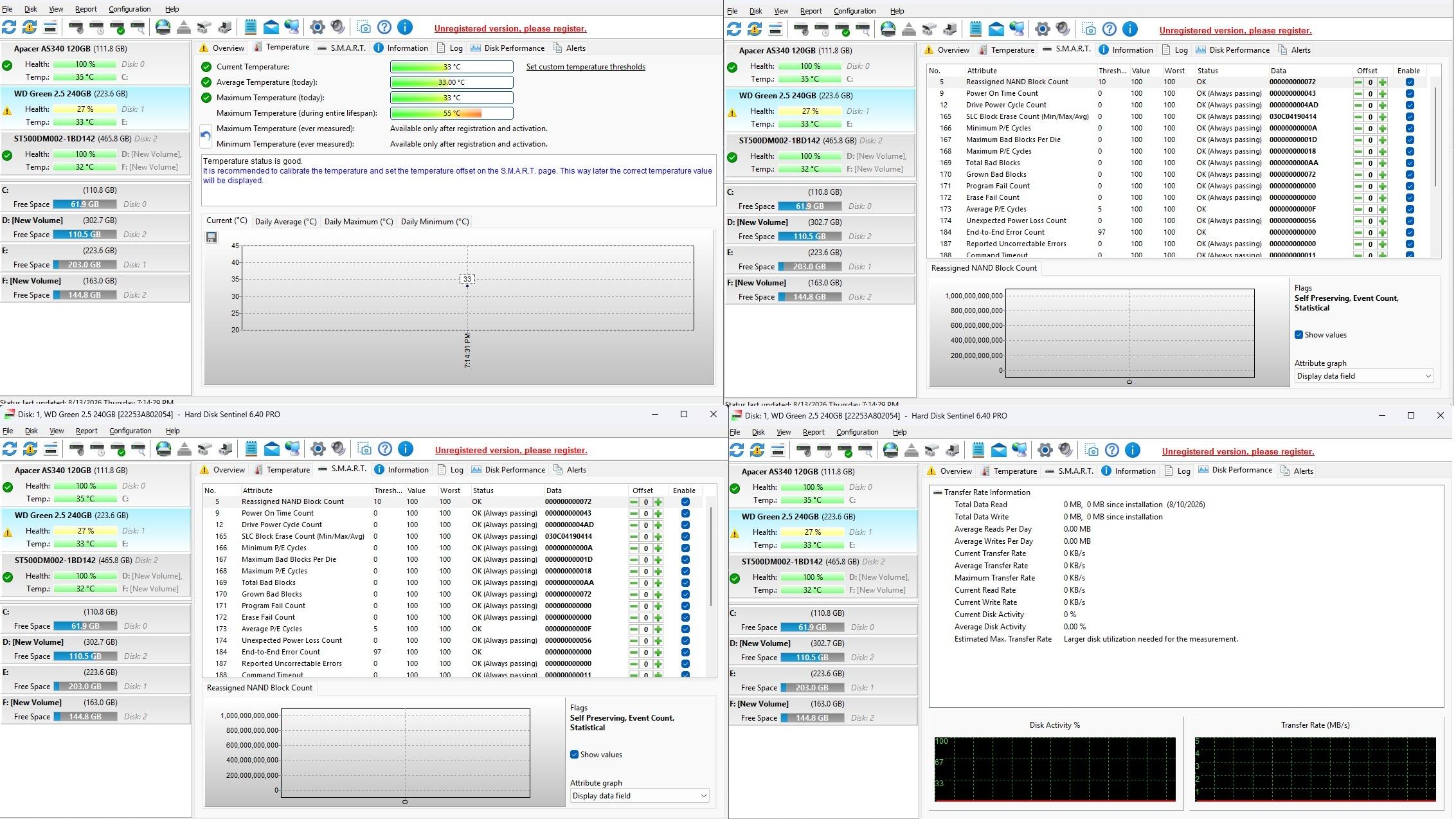Select D: [New Volume] volume entry in top-right window
Viewport: 1456px width, 819px height.
[x=820, y=230]
